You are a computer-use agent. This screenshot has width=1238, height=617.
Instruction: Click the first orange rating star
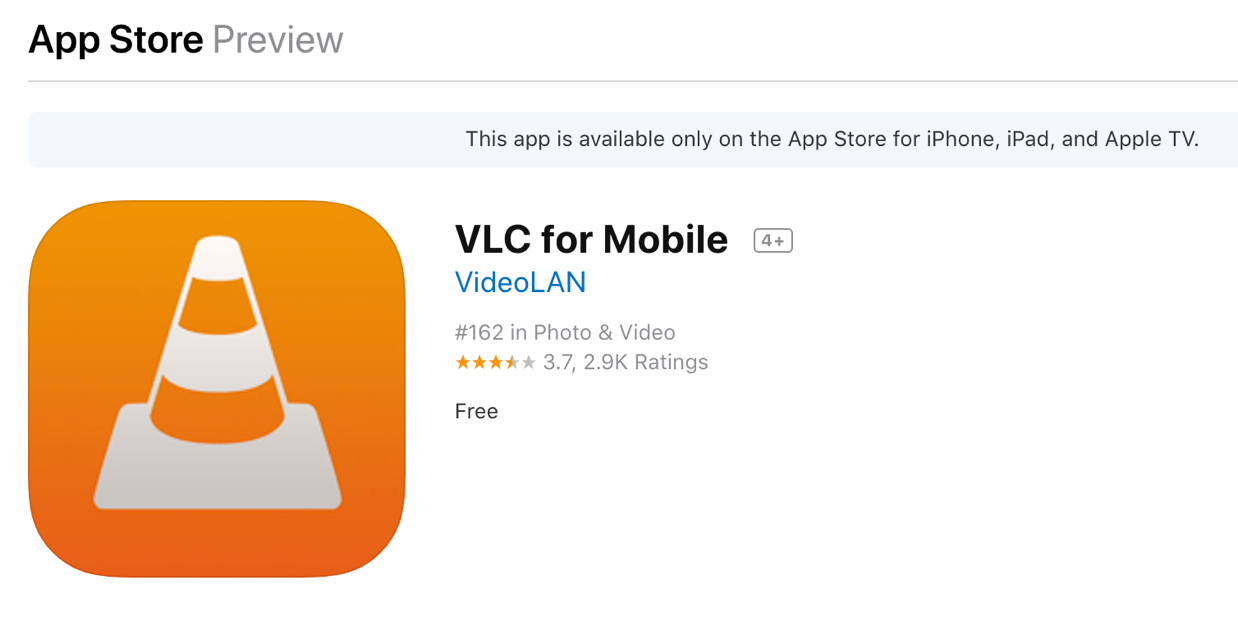tap(462, 362)
